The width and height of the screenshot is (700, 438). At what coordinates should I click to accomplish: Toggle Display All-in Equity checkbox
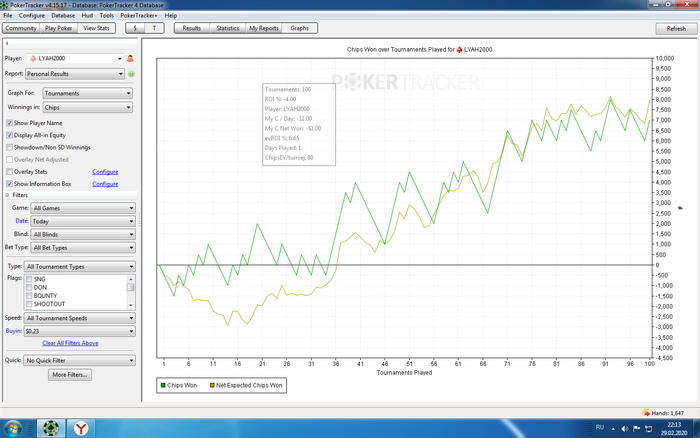[9, 135]
